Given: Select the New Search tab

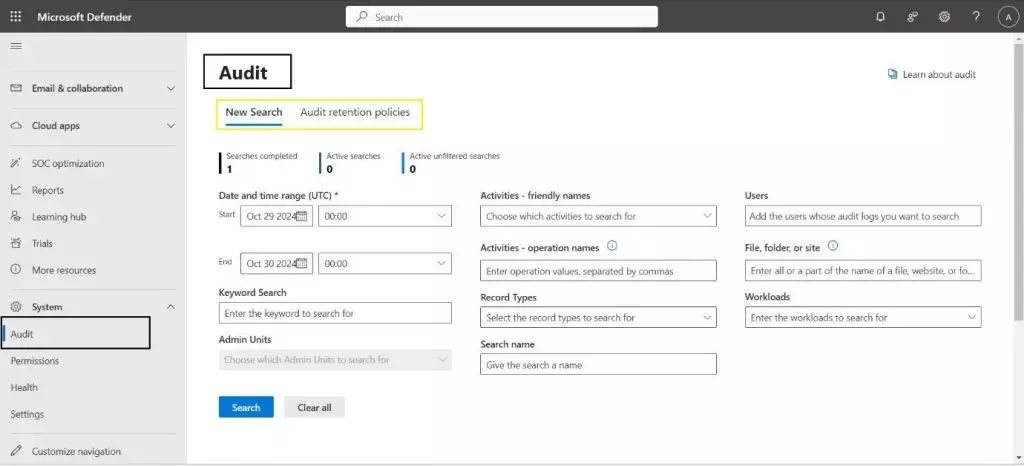Looking at the screenshot, I should 253,113.
